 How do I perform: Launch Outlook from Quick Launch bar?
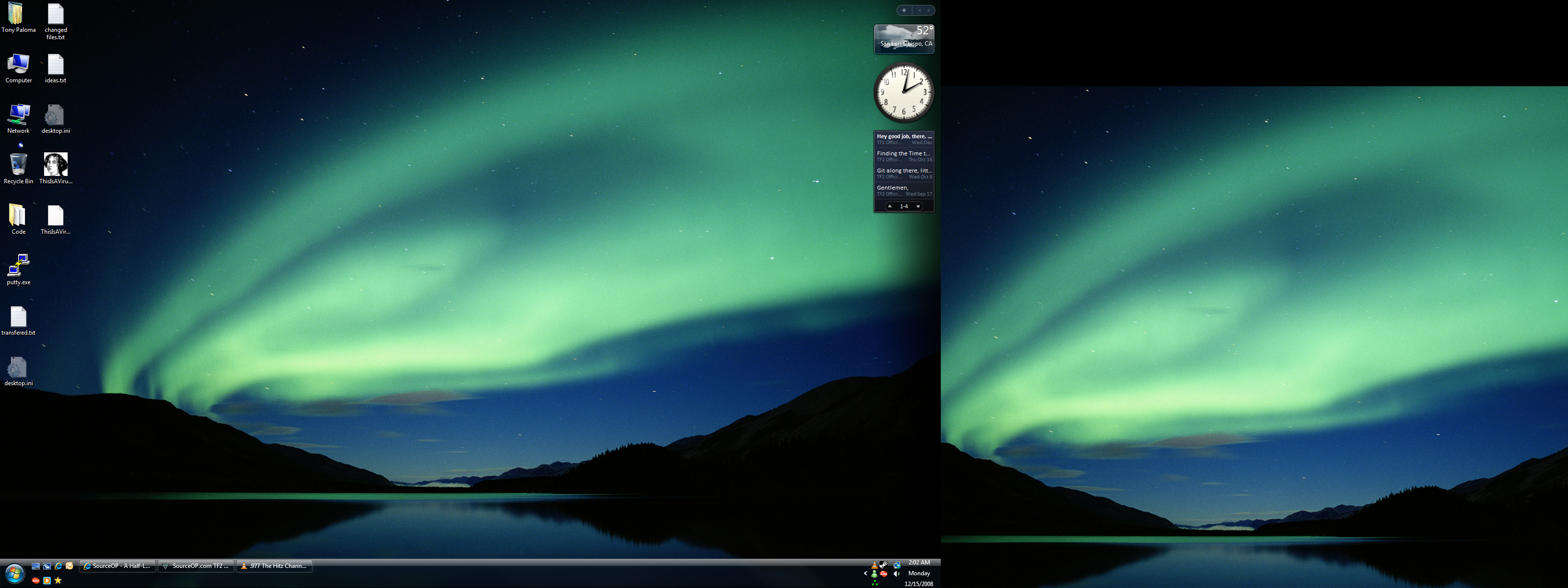tap(70, 566)
